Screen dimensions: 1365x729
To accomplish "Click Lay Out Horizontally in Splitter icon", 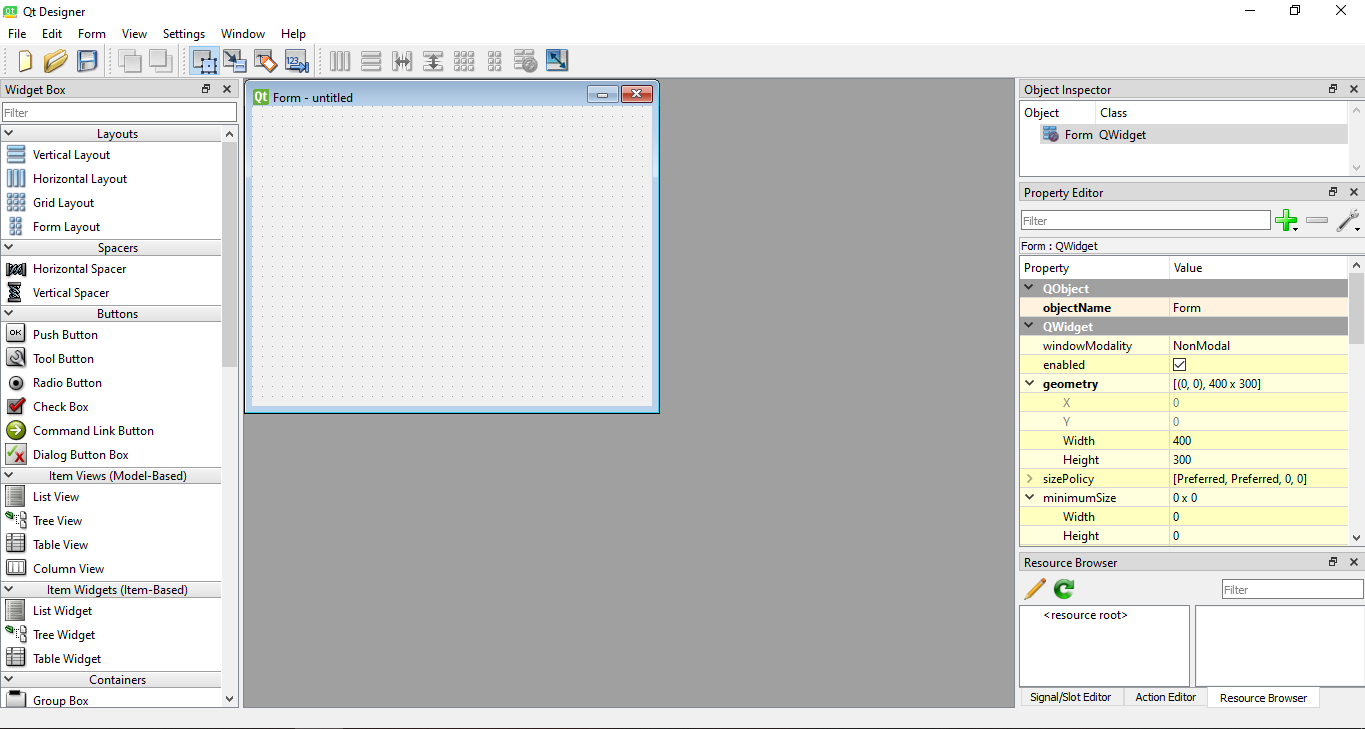I will [x=402, y=61].
